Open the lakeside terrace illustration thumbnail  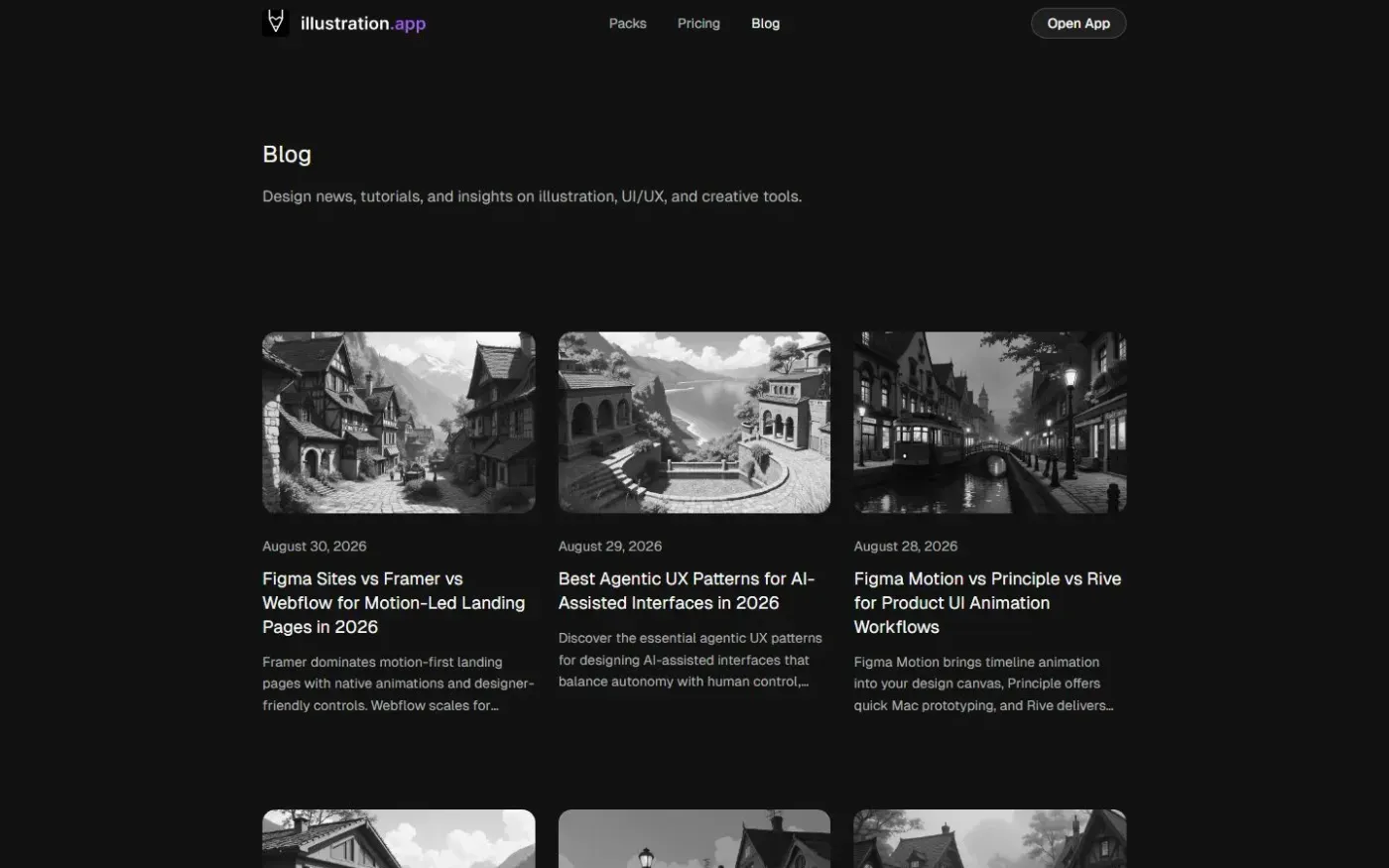[x=694, y=423]
